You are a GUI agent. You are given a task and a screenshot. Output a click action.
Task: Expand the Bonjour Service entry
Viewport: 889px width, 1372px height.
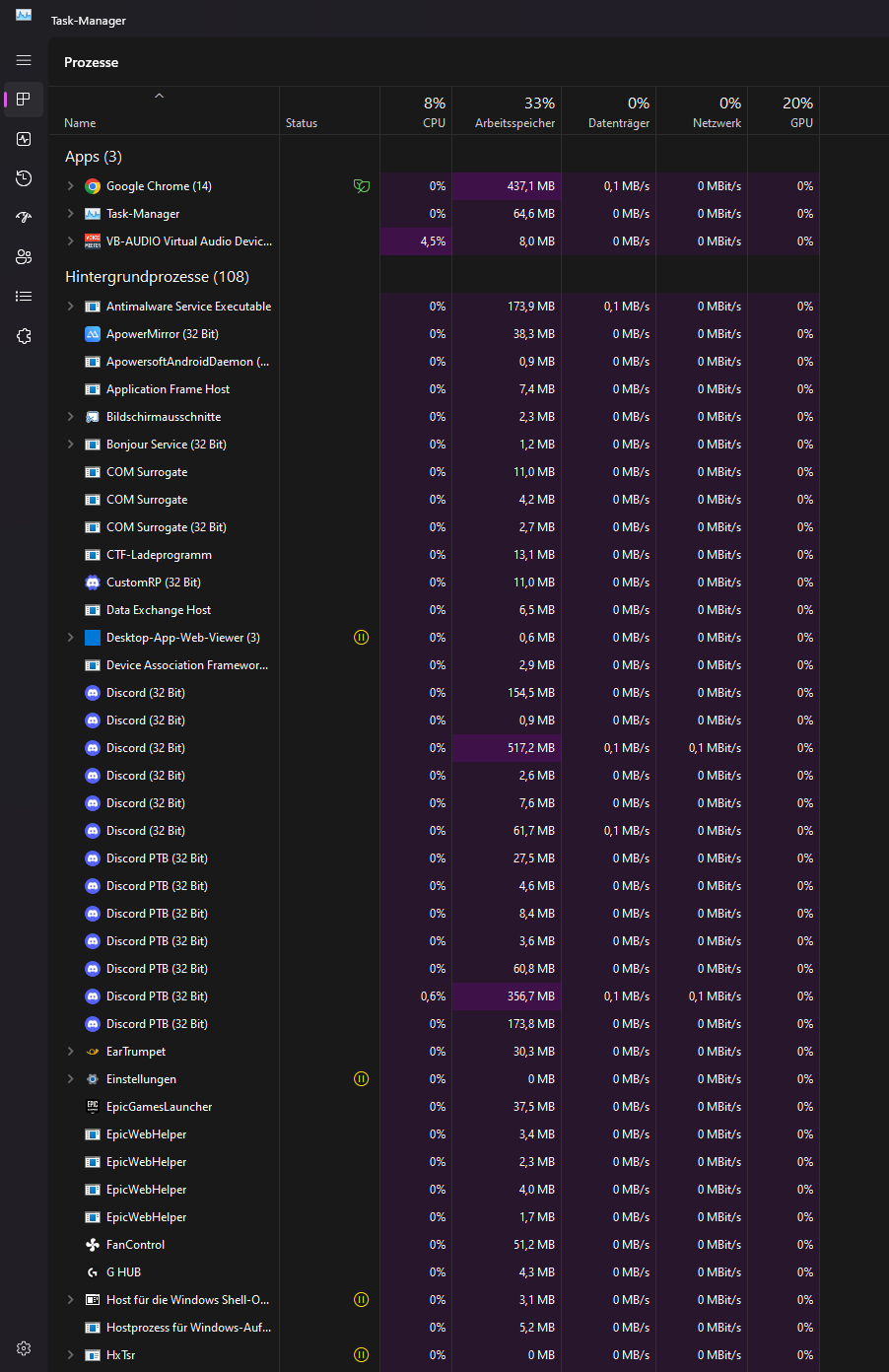[x=68, y=444]
